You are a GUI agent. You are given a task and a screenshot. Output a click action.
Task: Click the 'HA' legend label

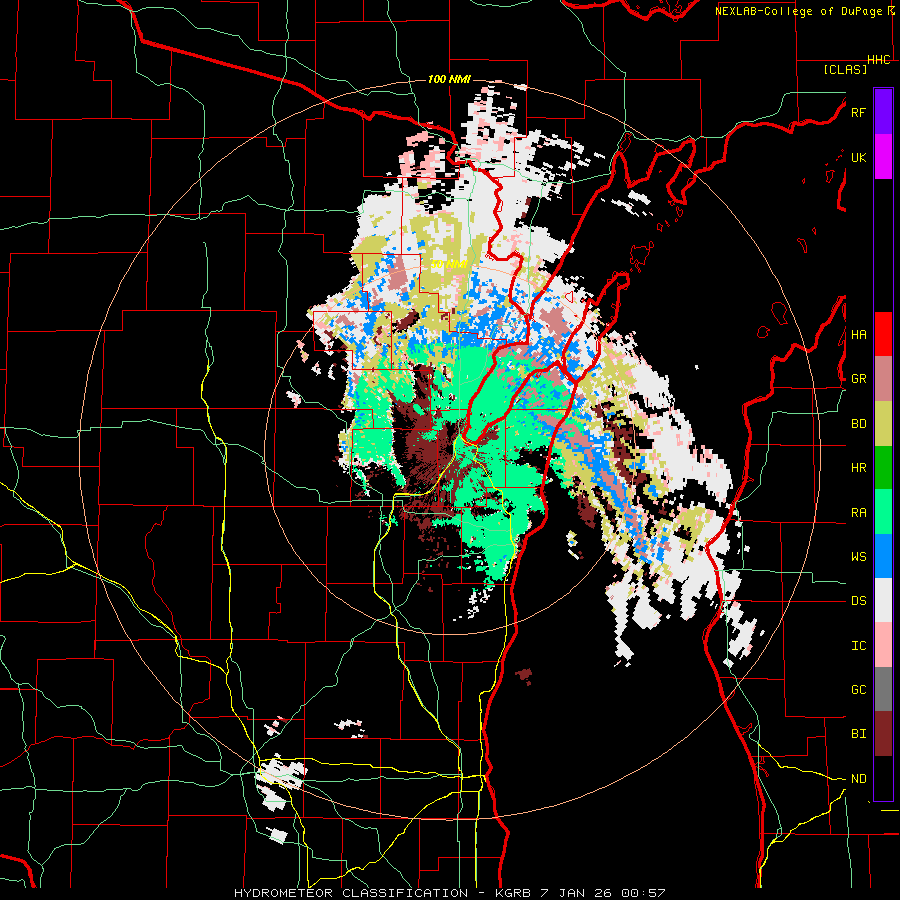(x=858, y=335)
